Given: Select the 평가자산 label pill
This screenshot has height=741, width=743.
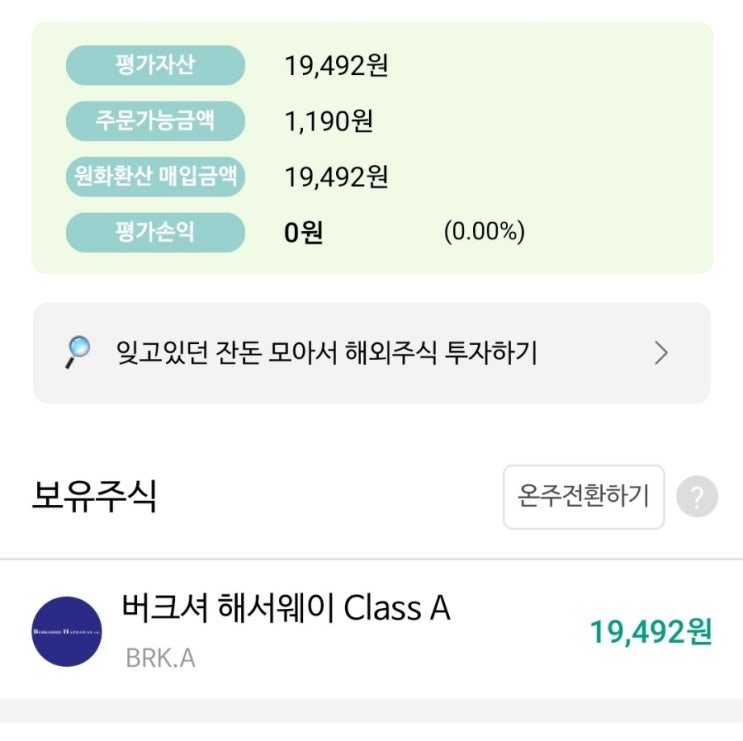Looking at the screenshot, I should click(x=155, y=66).
